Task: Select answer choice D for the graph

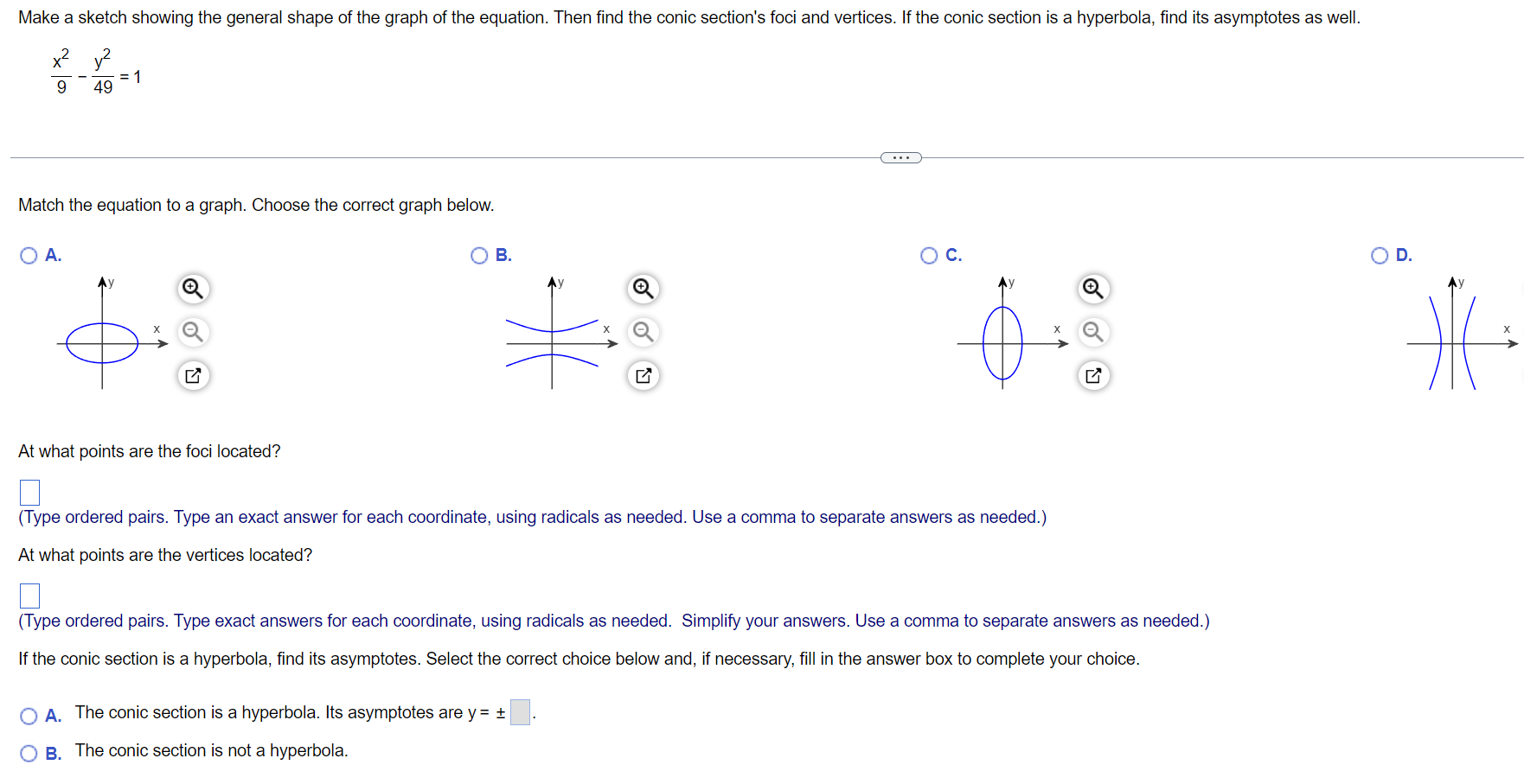Action: pyautogui.click(x=1378, y=255)
